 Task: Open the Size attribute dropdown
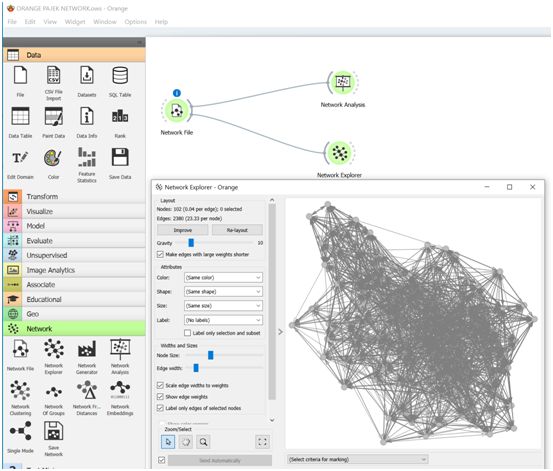pyautogui.click(x=223, y=306)
